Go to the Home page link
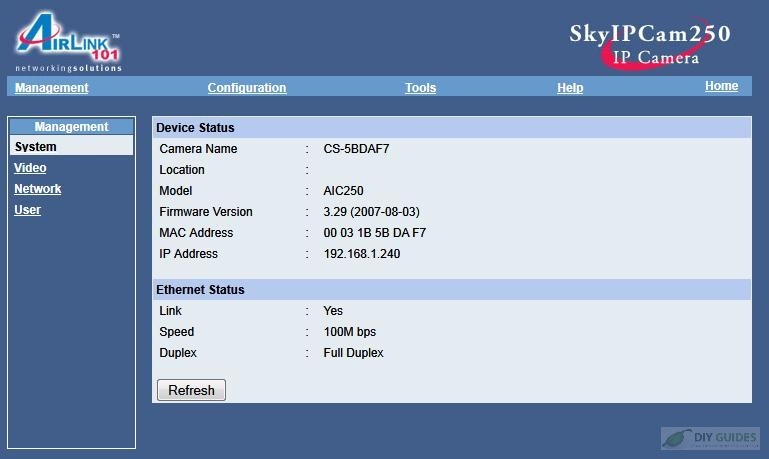 [x=721, y=86]
